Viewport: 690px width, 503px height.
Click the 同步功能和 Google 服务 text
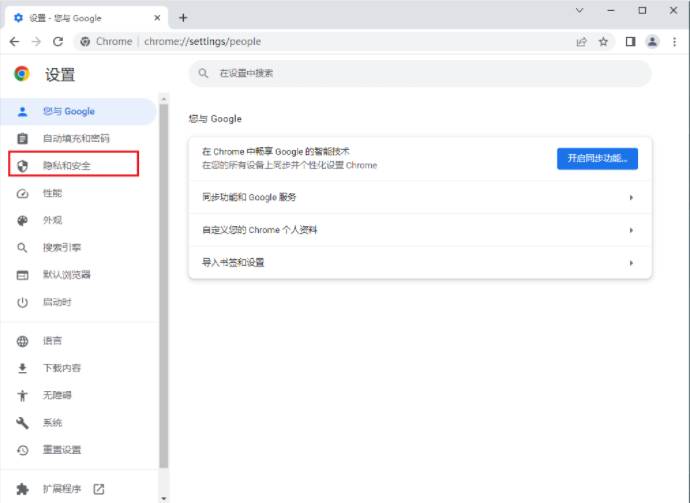249,197
